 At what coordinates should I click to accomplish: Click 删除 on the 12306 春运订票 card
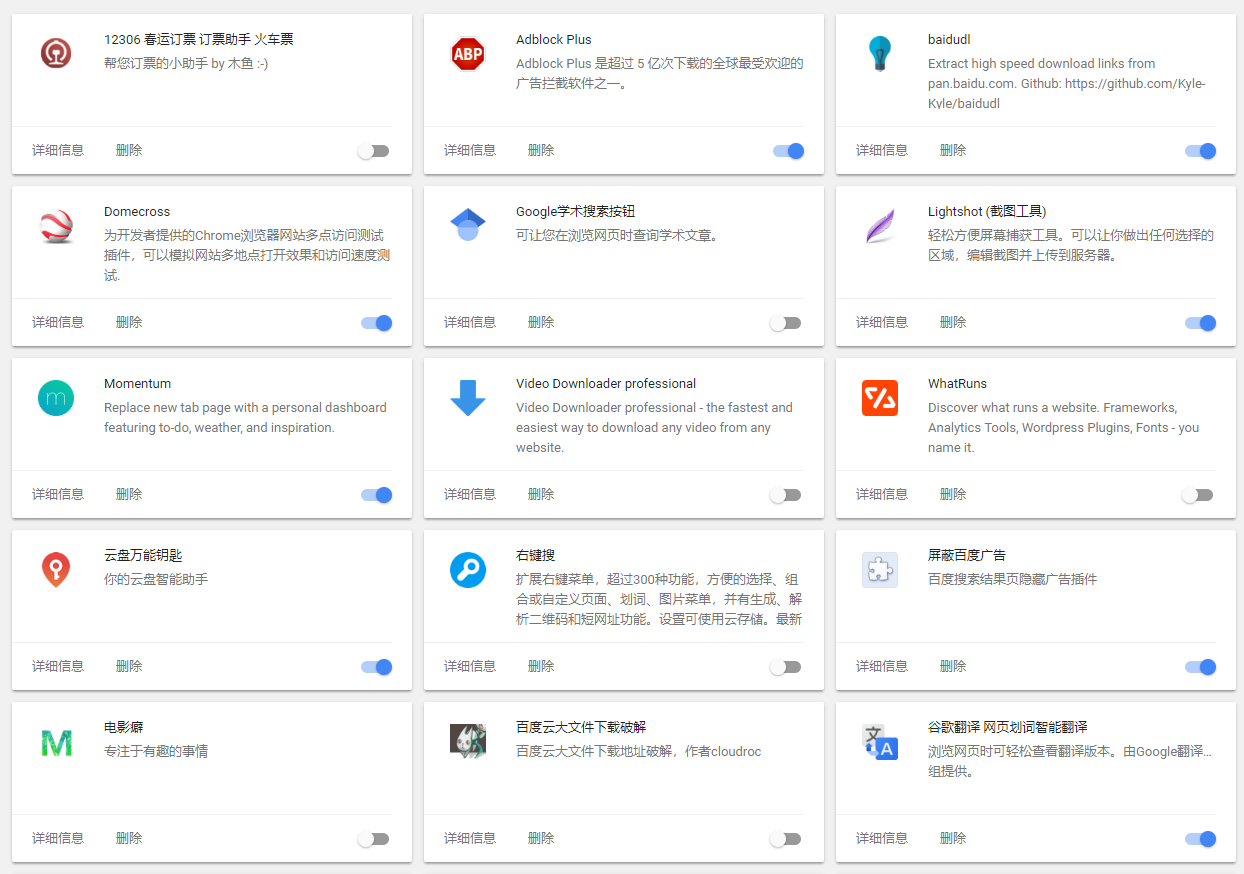(x=129, y=150)
